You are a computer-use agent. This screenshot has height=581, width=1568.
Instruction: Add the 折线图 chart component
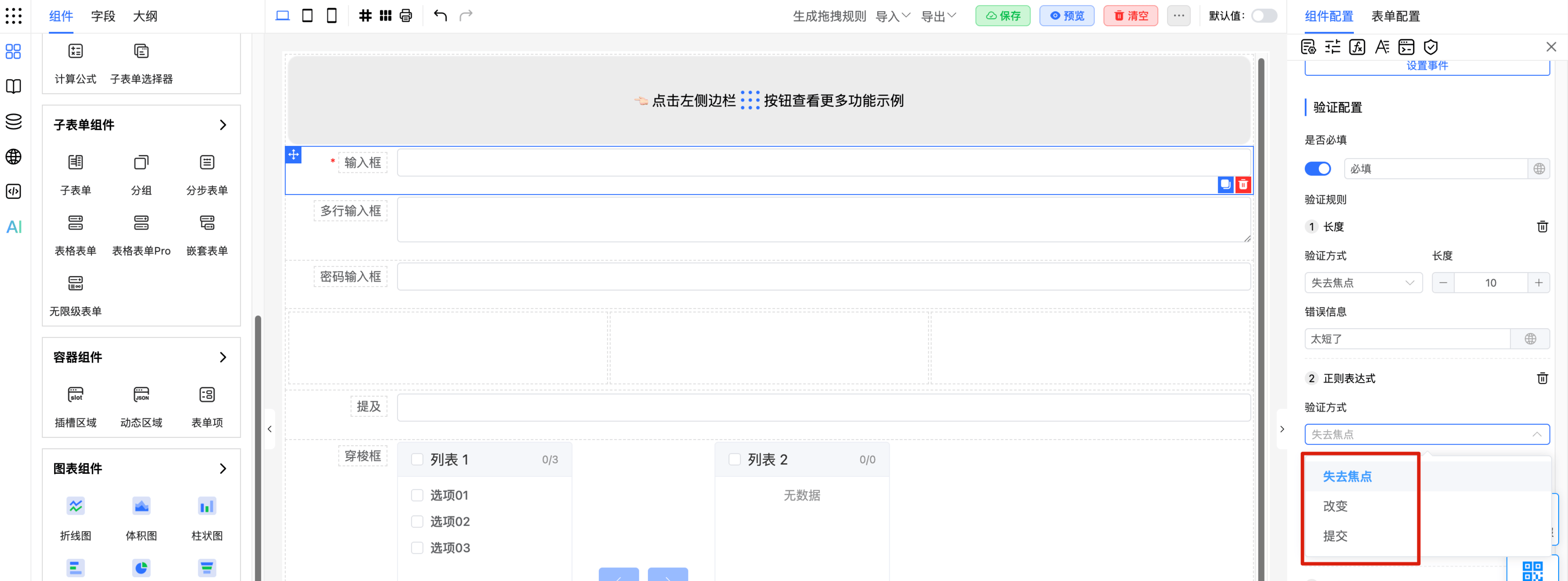point(76,506)
